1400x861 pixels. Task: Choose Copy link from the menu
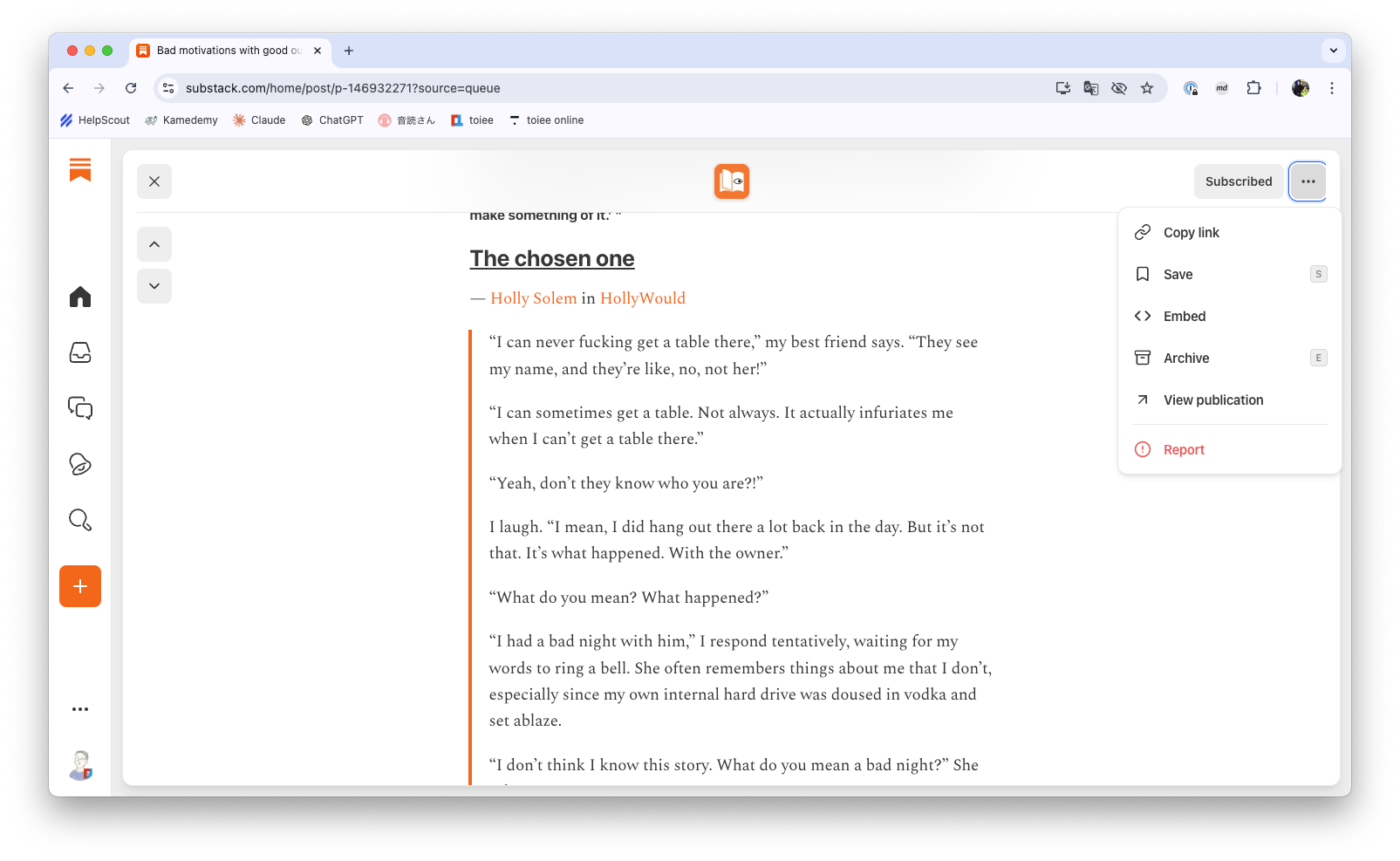click(x=1230, y=232)
